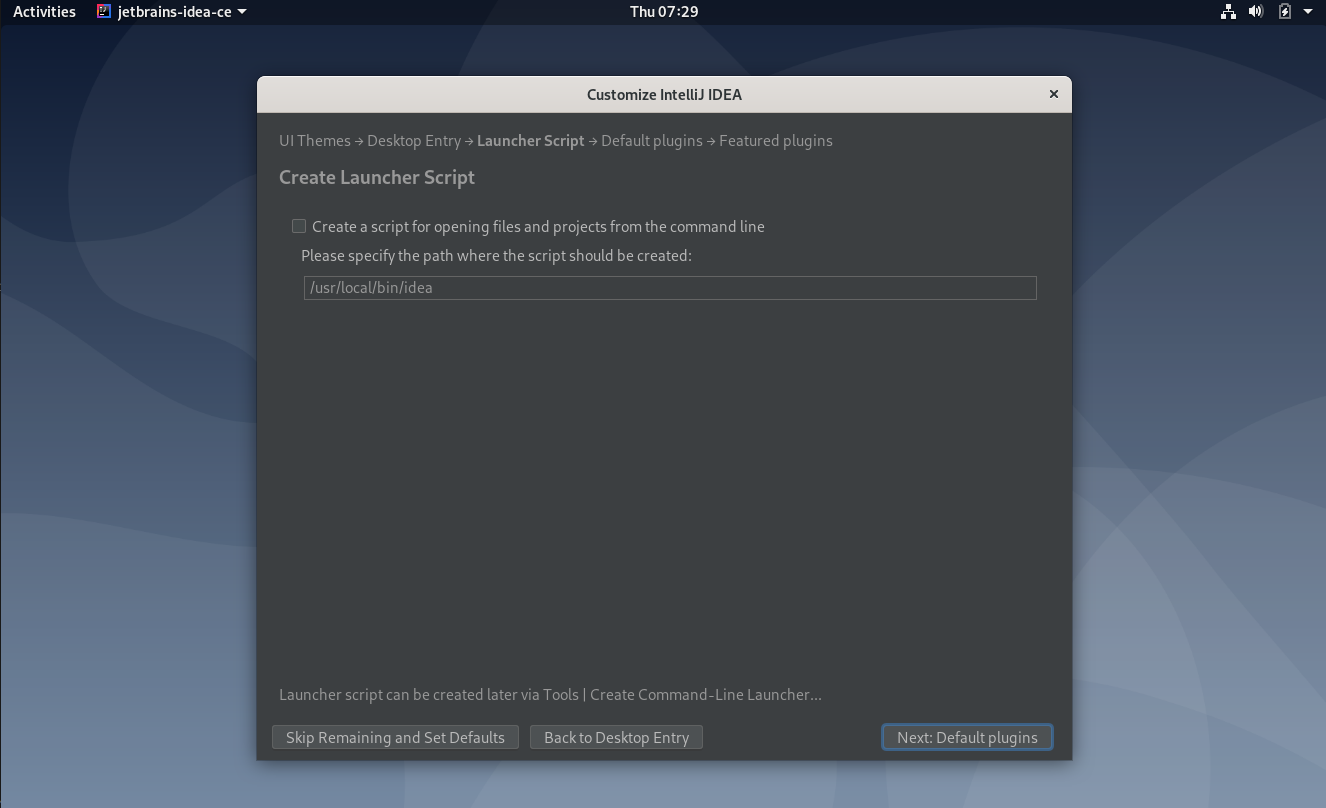Image resolution: width=1326 pixels, height=808 pixels.
Task: Click the Create Launcher Script heading
Action: pos(377,177)
